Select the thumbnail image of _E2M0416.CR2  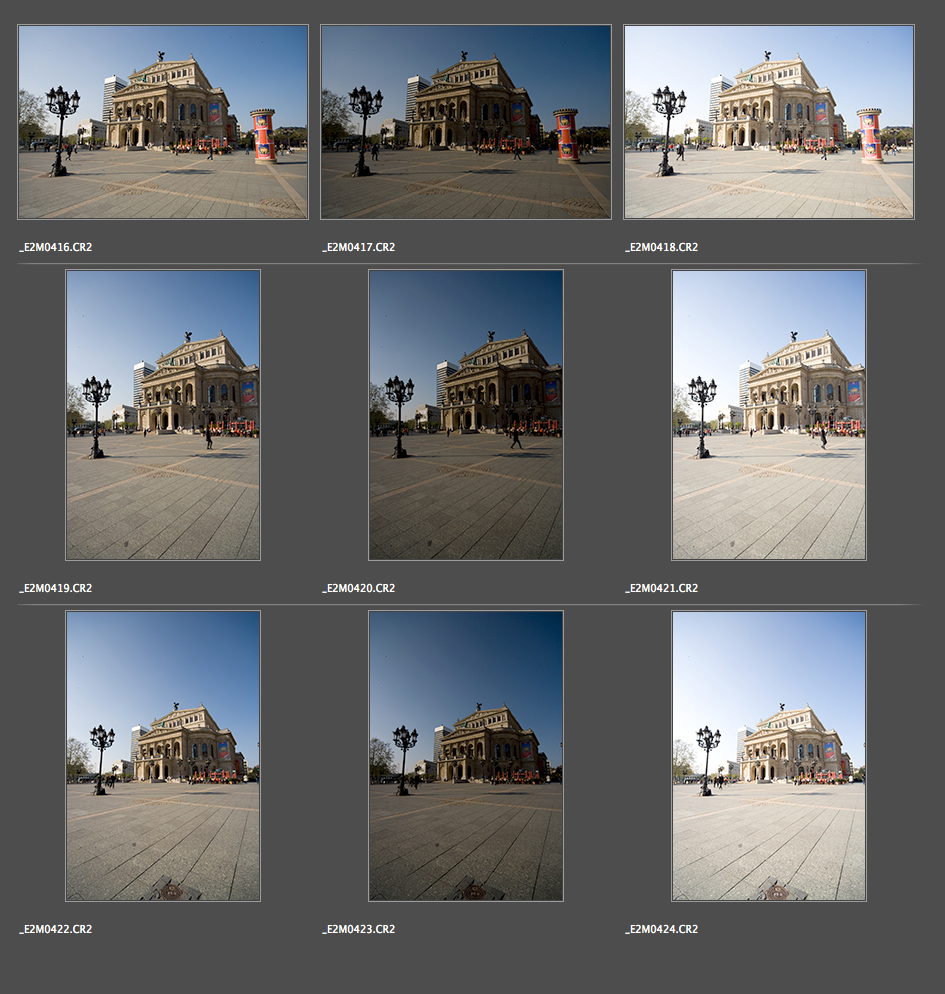point(163,122)
